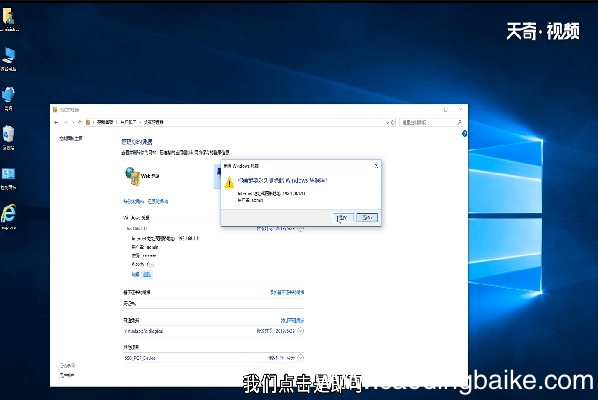This screenshot has height=400, width=598.
Task: Select SSO_POP_Device credential row
Action: [x=214, y=358]
